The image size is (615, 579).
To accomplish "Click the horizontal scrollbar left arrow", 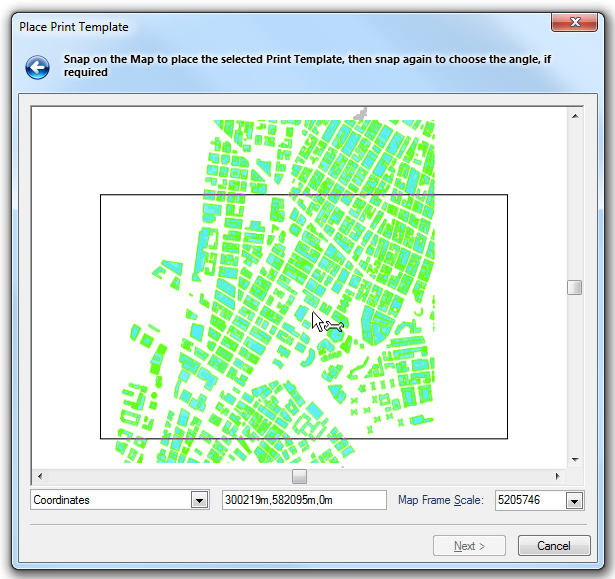I will click(x=40, y=477).
